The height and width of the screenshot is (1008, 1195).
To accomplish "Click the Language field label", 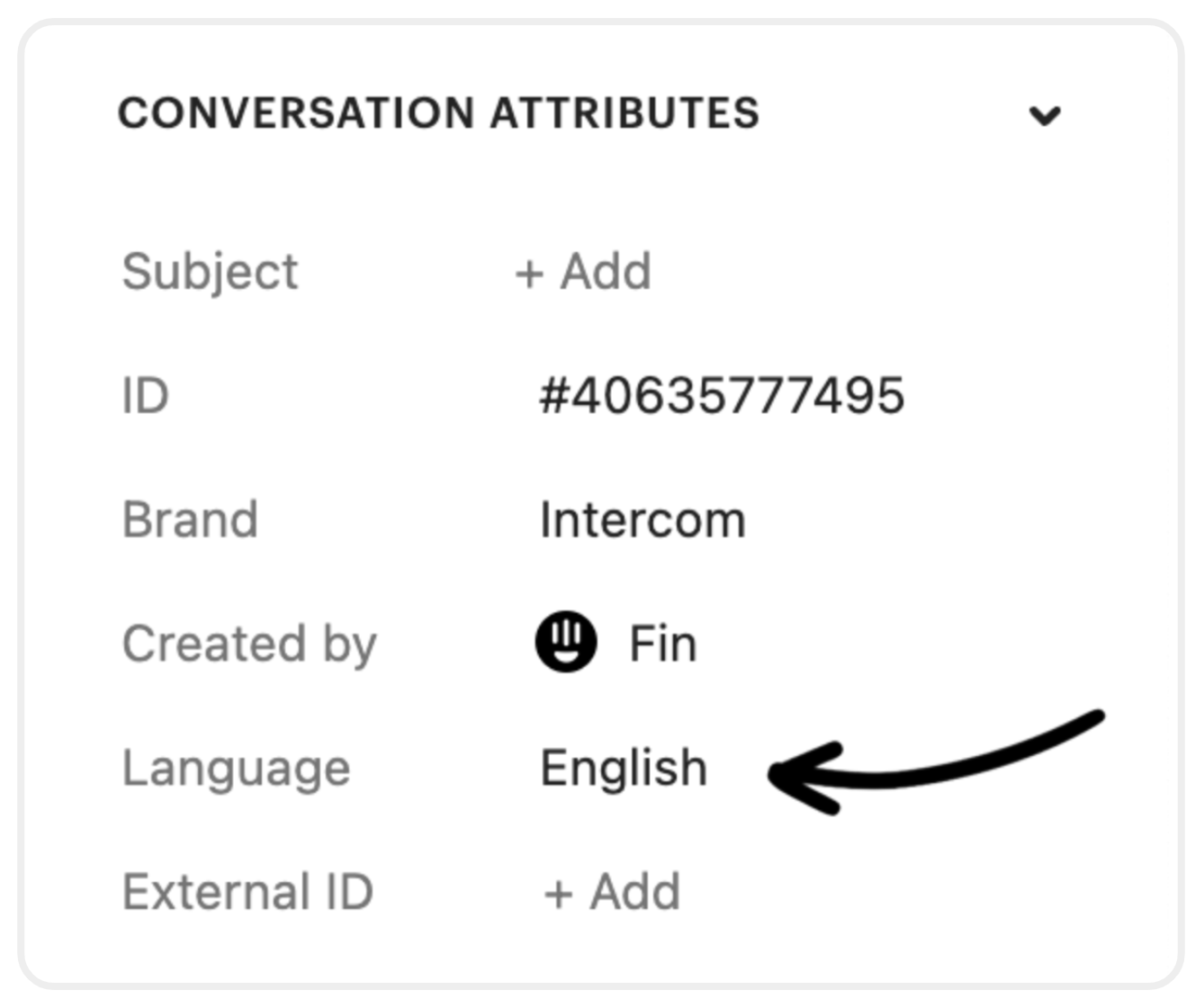I will [x=236, y=769].
